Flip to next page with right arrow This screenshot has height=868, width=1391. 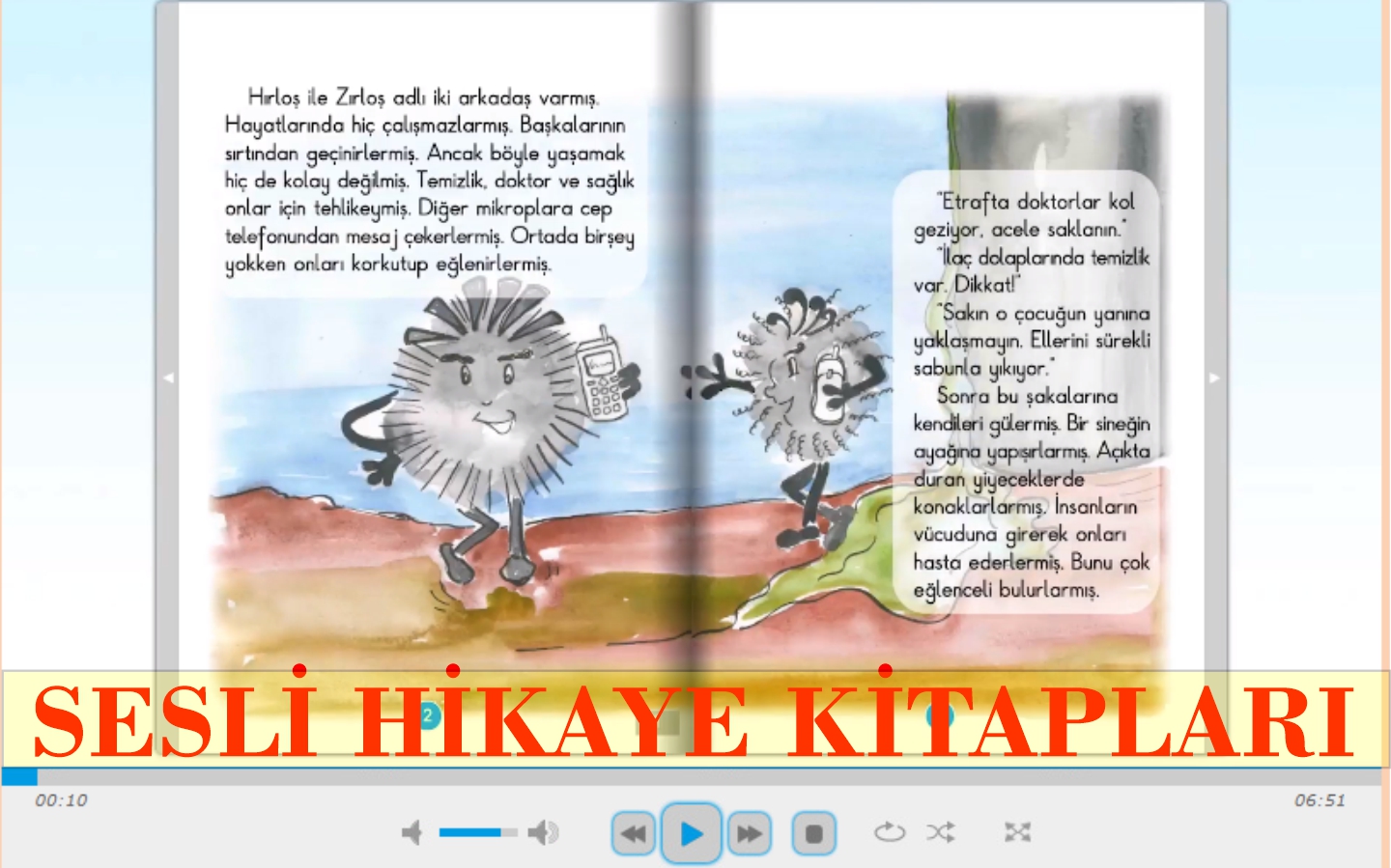point(1214,378)
